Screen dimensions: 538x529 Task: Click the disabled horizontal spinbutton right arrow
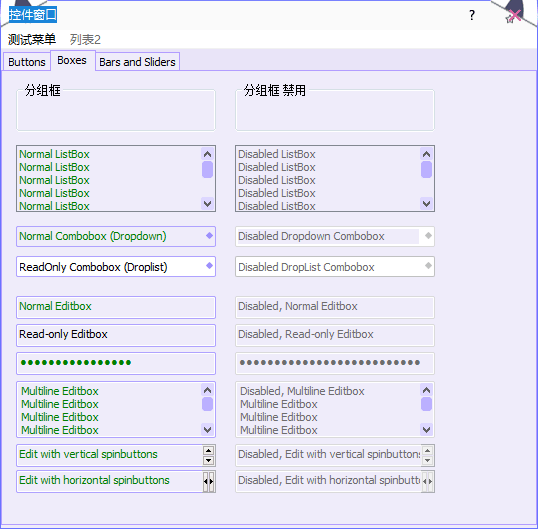pos(430,481)
